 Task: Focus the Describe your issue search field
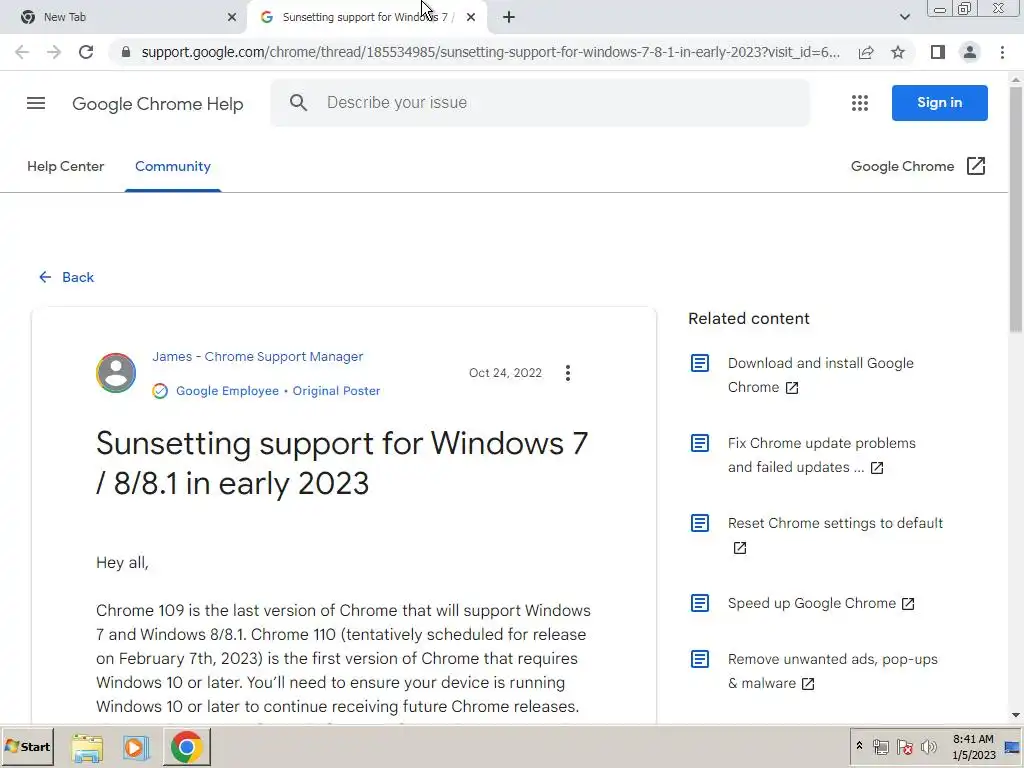pos(540,103)
